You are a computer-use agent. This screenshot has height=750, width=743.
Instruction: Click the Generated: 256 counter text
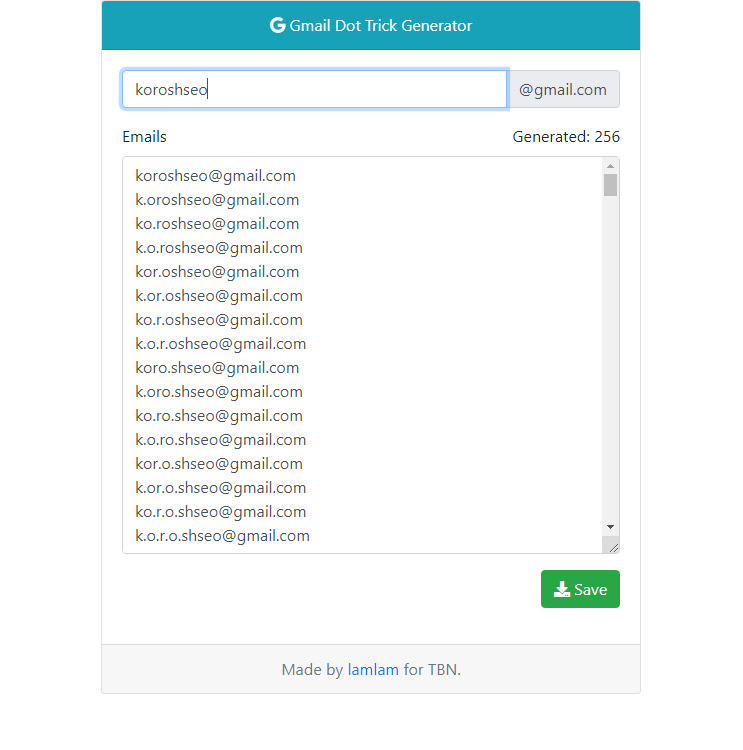[566, 137]
